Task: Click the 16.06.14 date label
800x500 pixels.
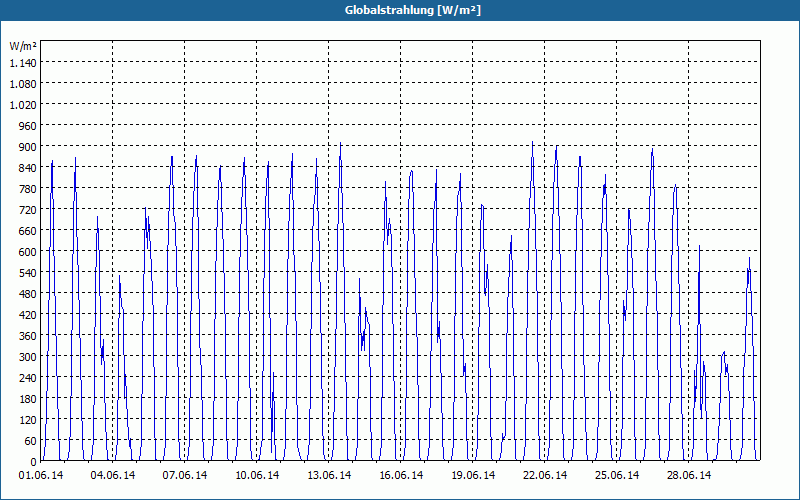Action: [x=401, y=476]
